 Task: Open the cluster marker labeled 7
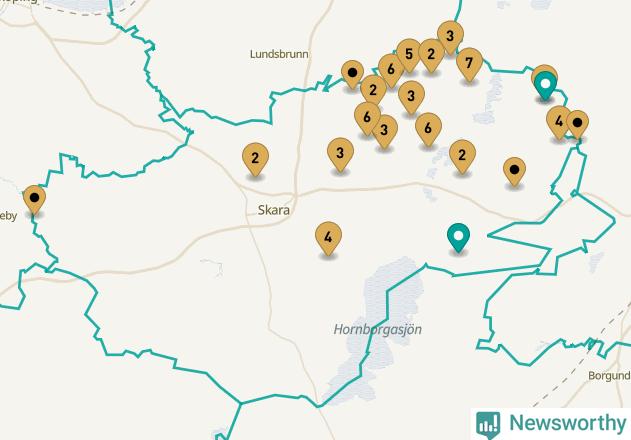click(469, 64)
